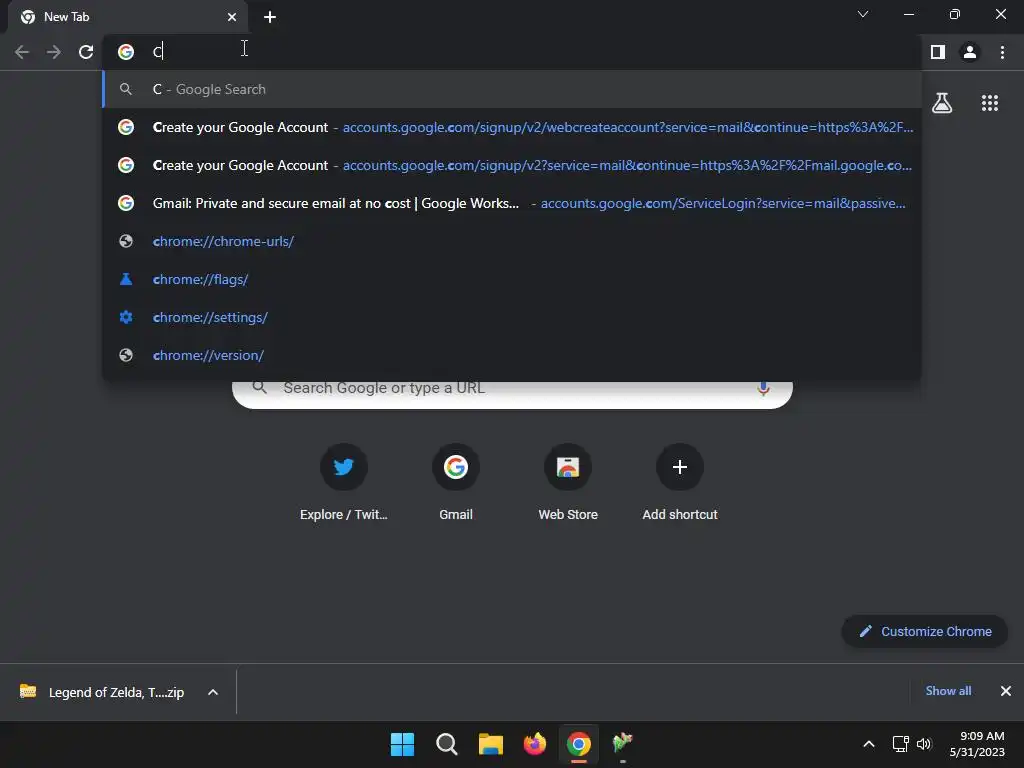This screenshot has width=1024, height=768.
Task: Pick the signup/v2?service=mail suggestion
Action: tap(512, 165)
